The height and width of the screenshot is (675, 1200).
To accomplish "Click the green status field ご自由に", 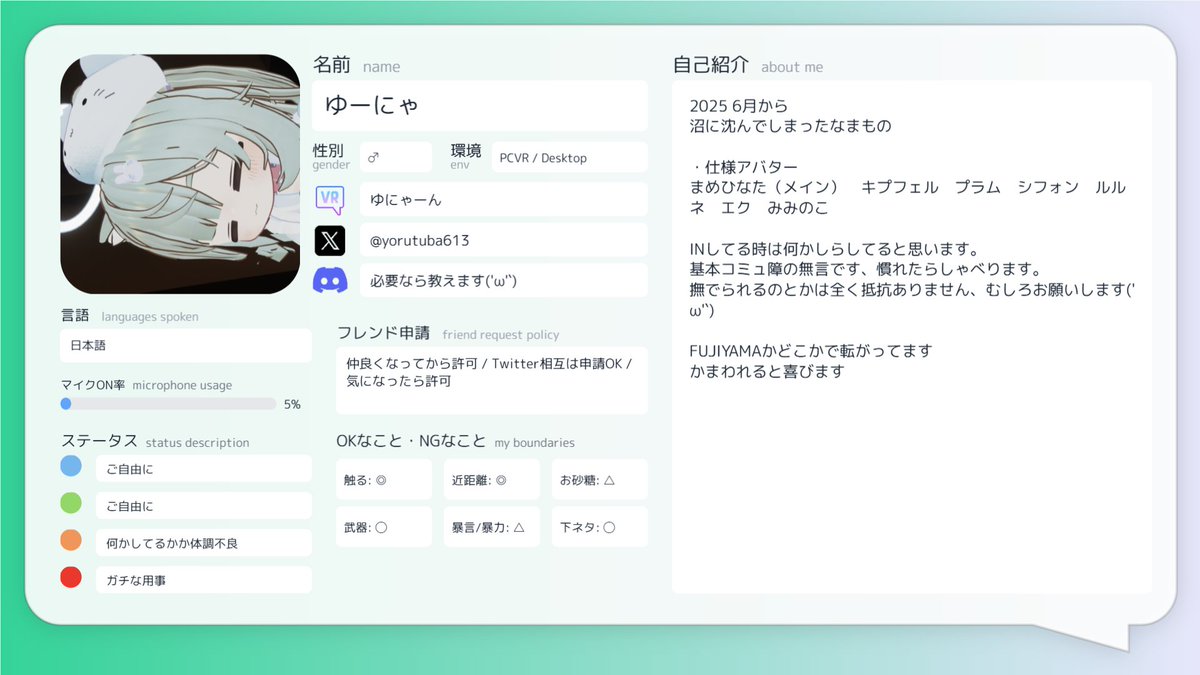I will [204, 505].
